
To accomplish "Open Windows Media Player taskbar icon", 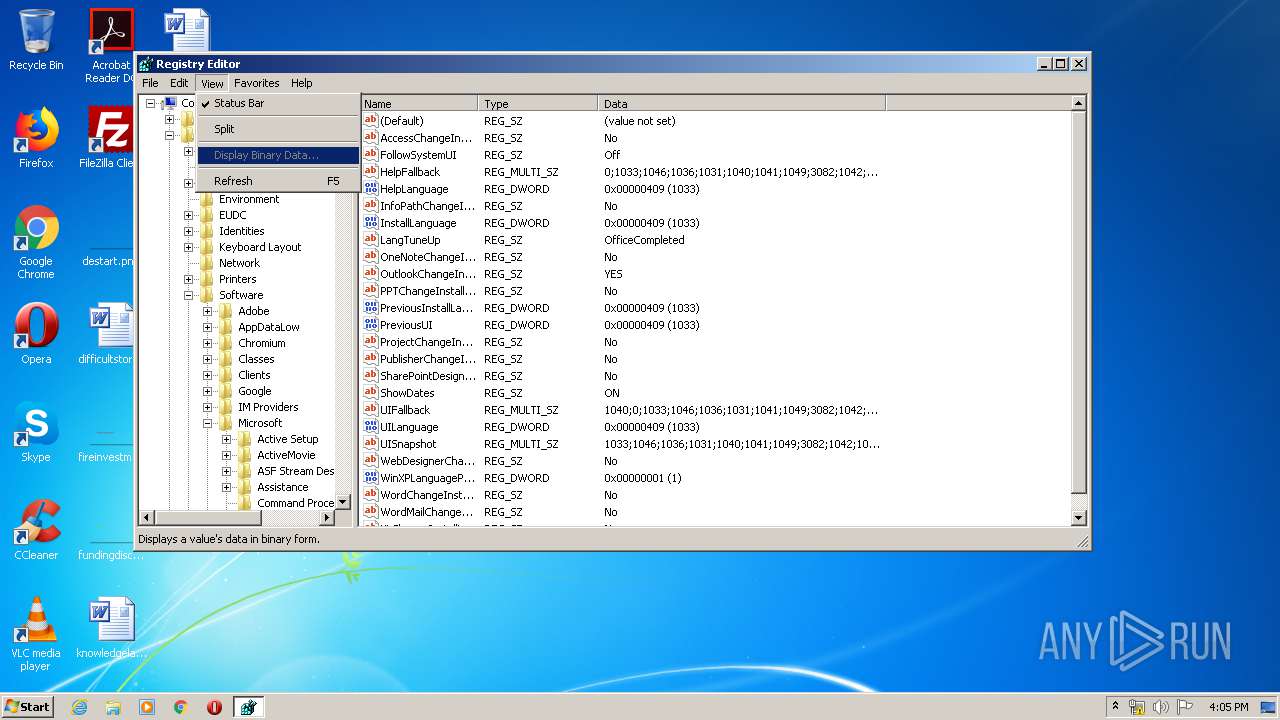I will pos(147,707).
